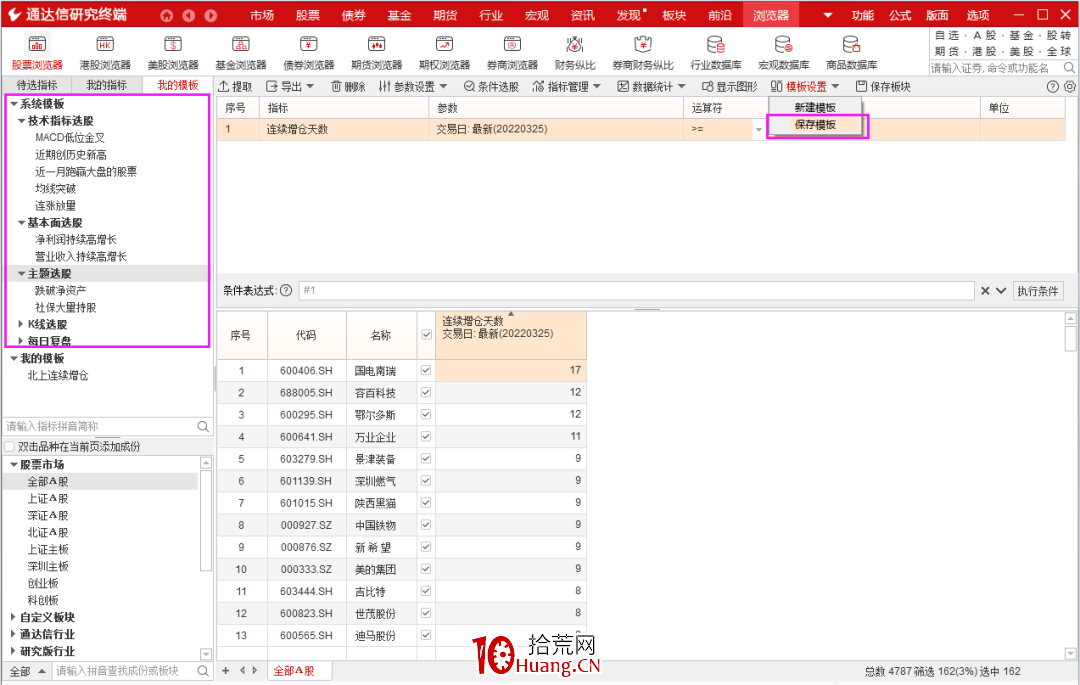Click the 条件选股 condition screening button

pyautogui.click(x=490, y=86)
